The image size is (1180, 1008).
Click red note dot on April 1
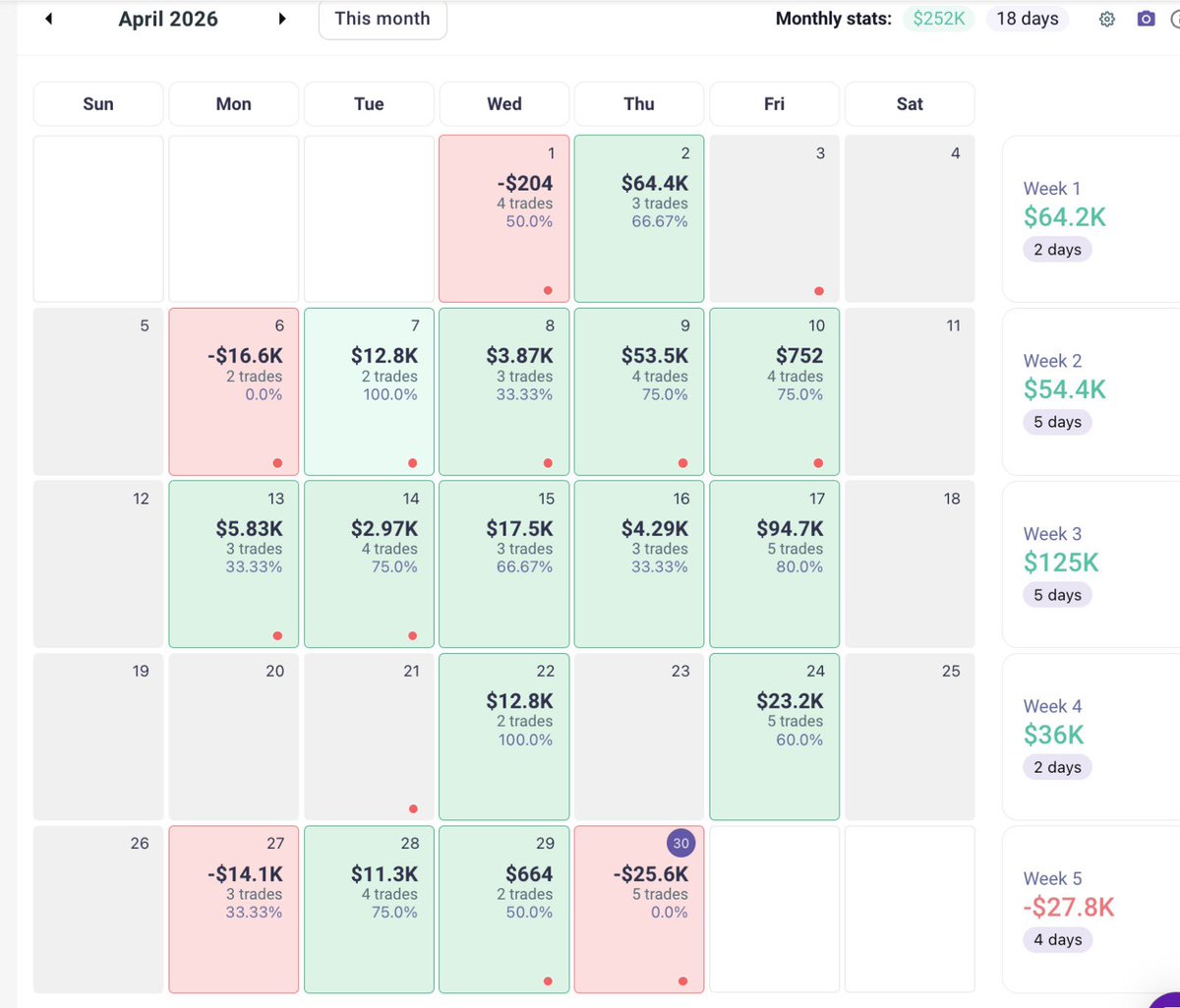point(548,290)
